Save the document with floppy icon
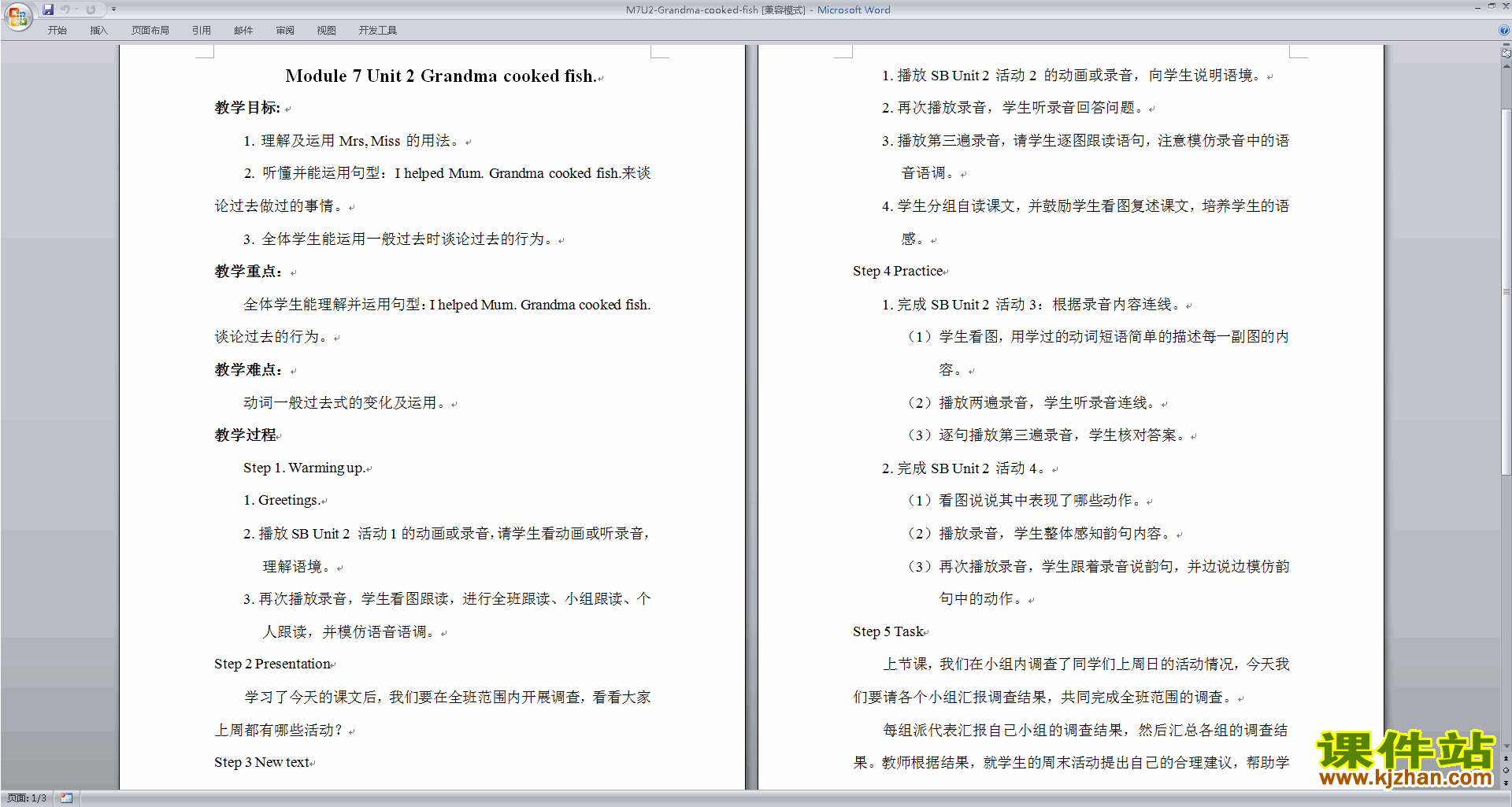The height and width of the screenshot is (807, 1512). coord(48,9)
